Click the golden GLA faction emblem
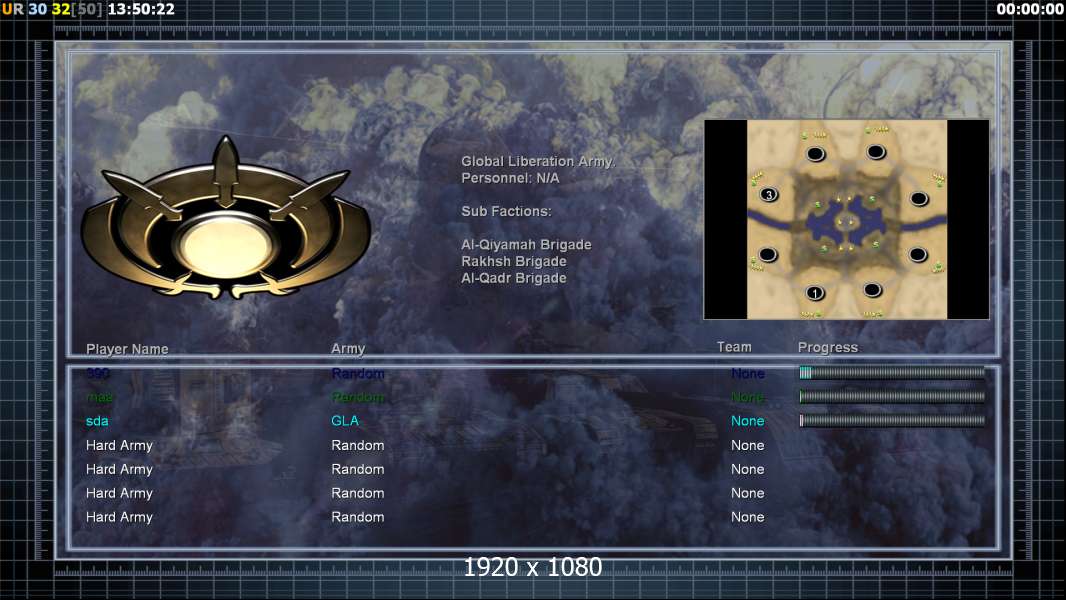The image size is (1066, 600). 226,219
